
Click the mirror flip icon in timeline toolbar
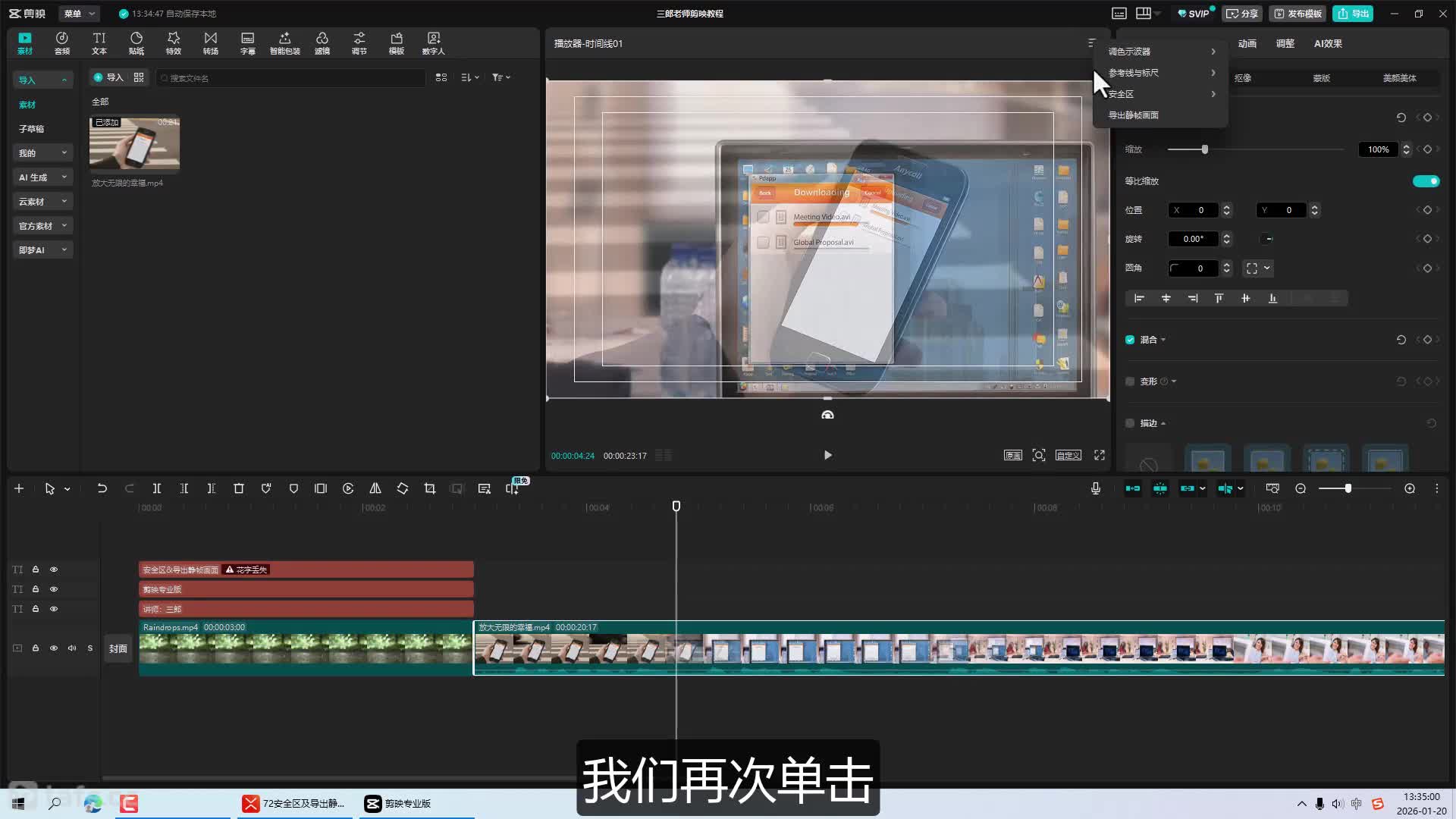pyautogui.click(x=375, y=489)
